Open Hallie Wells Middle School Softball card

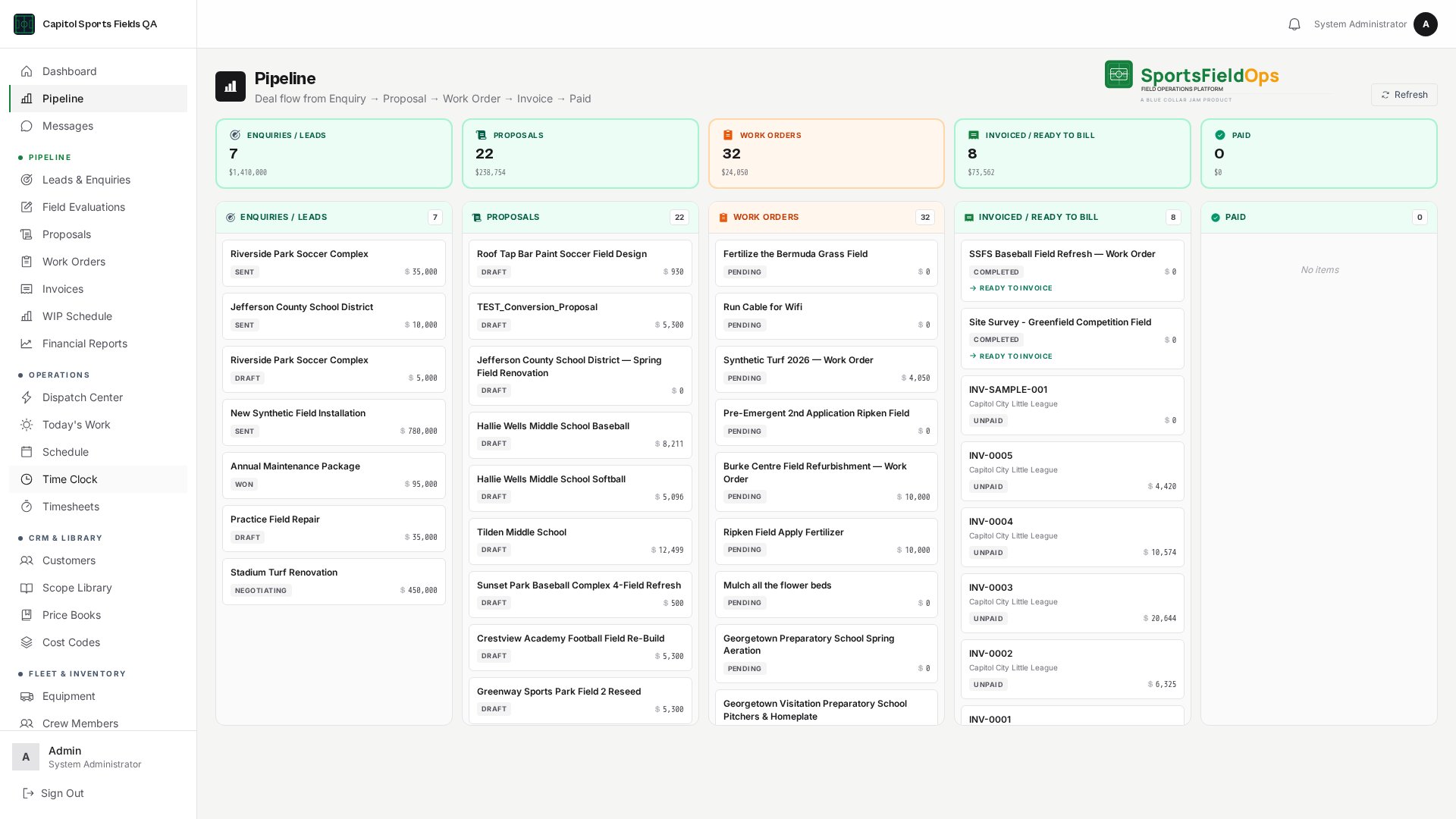[x=580, y=488]
